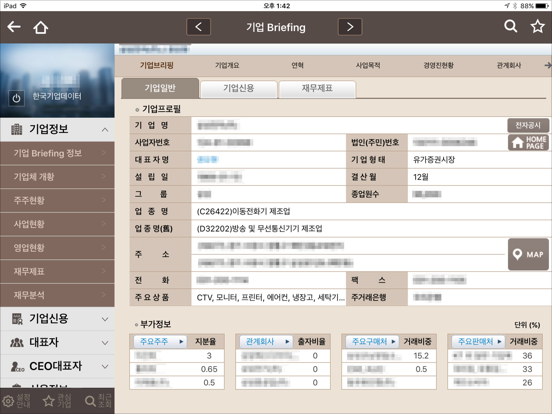Click the 유가증권시장 value

tap(434, 159)
